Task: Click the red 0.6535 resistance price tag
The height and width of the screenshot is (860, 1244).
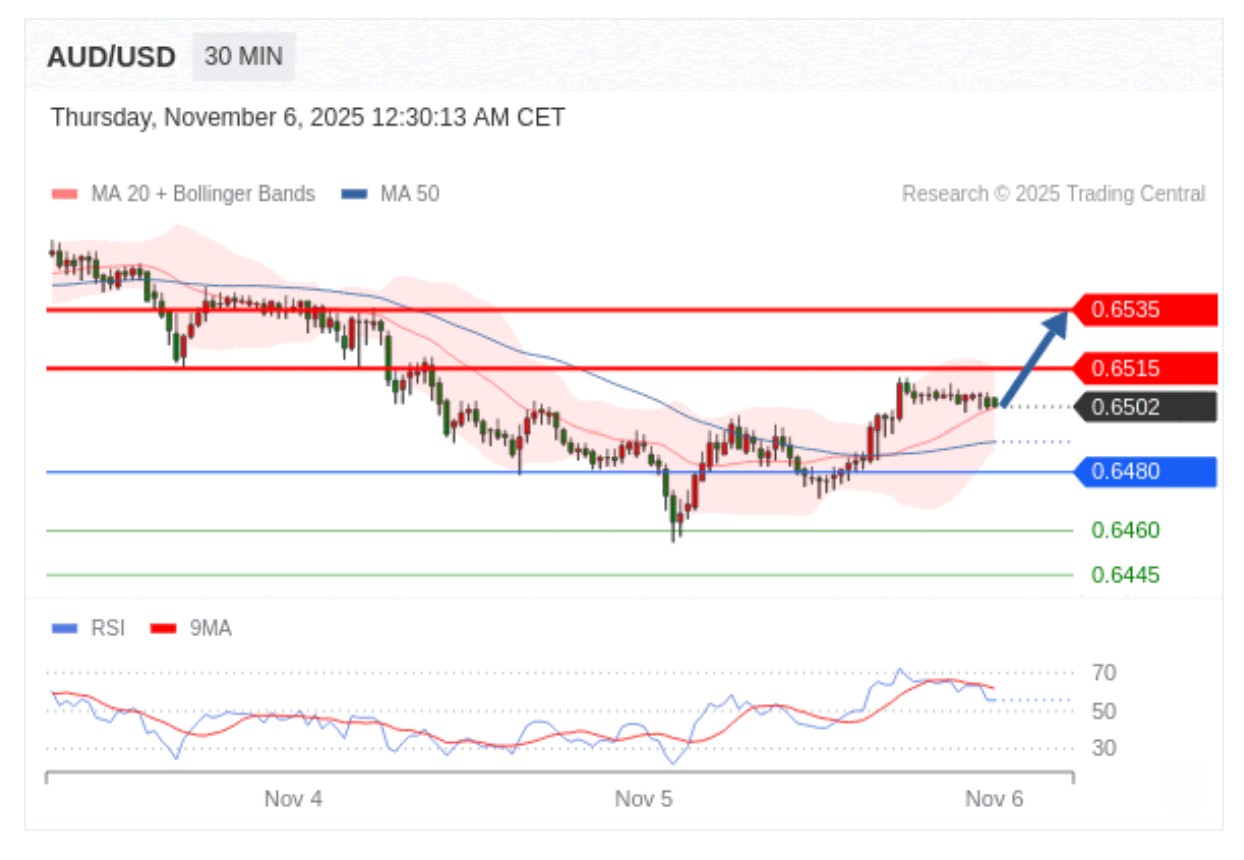Action: tap(1144, 310)
